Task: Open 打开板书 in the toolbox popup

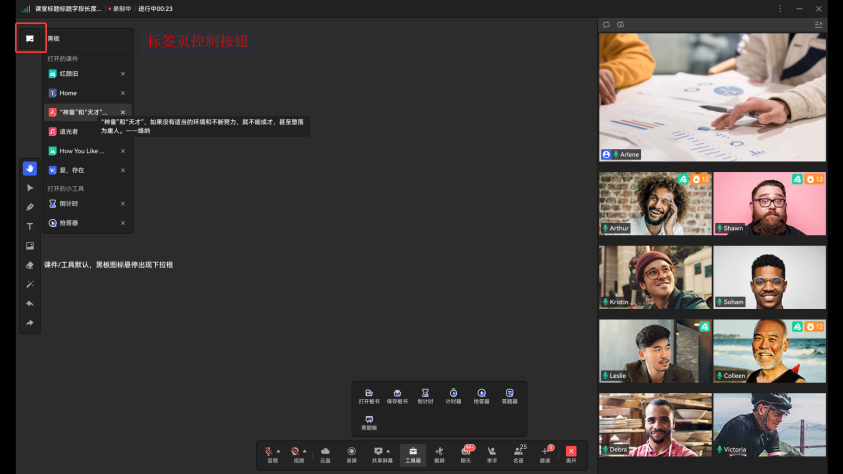Action: click(x=369, y=397)
